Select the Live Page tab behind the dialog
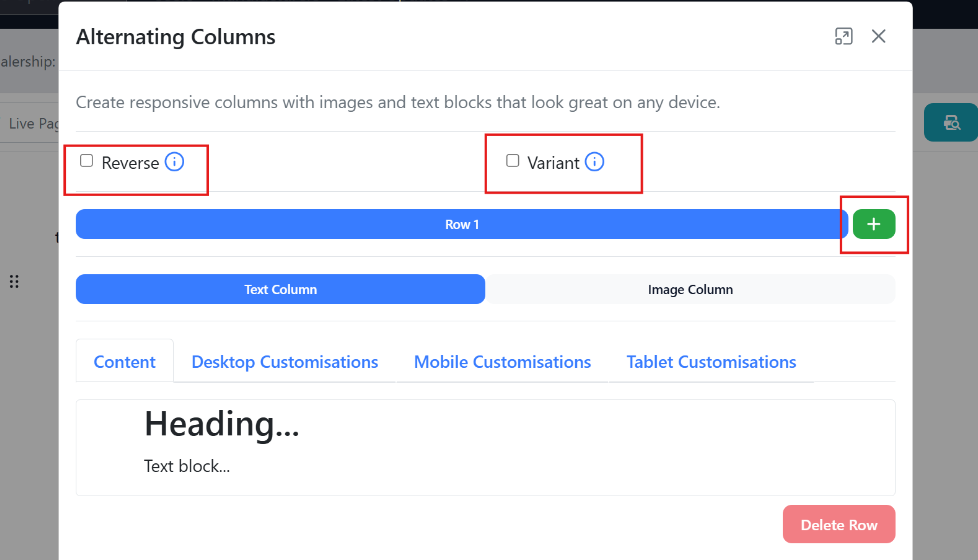The height and width of the screenshot is (560, 978). pos(30,123)
